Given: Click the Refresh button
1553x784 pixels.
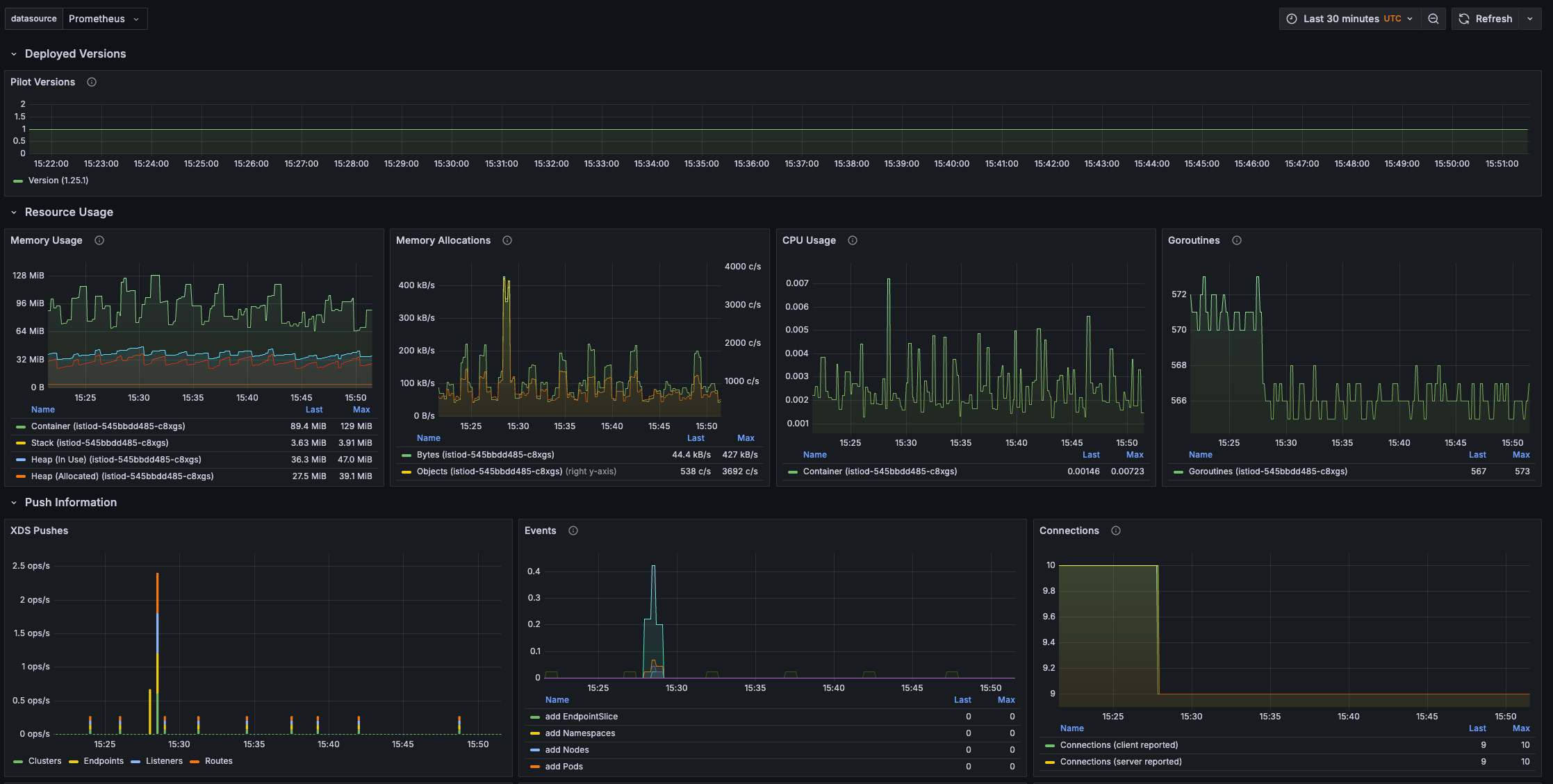Looking at the screenshot, I should (1486, 19).
